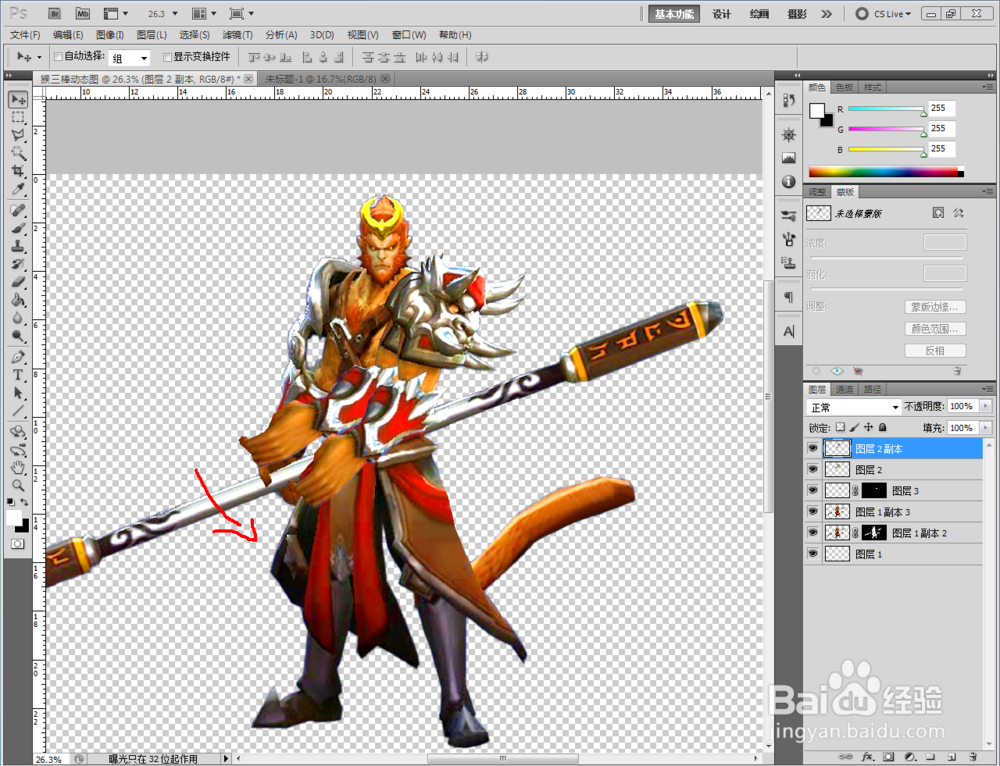This screenshot has height=766, width=1000.
Task: Select the Eraser tool
Action: (x=18, y=282)
